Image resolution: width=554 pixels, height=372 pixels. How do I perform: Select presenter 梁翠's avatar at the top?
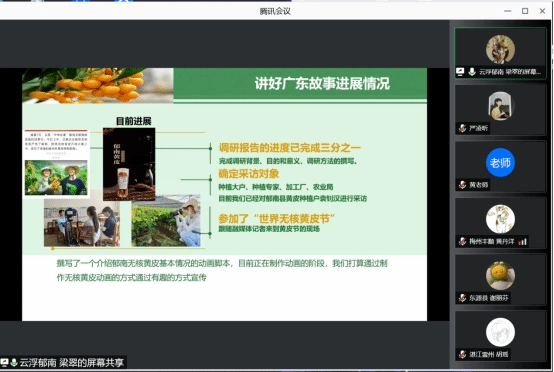(500, 49)
